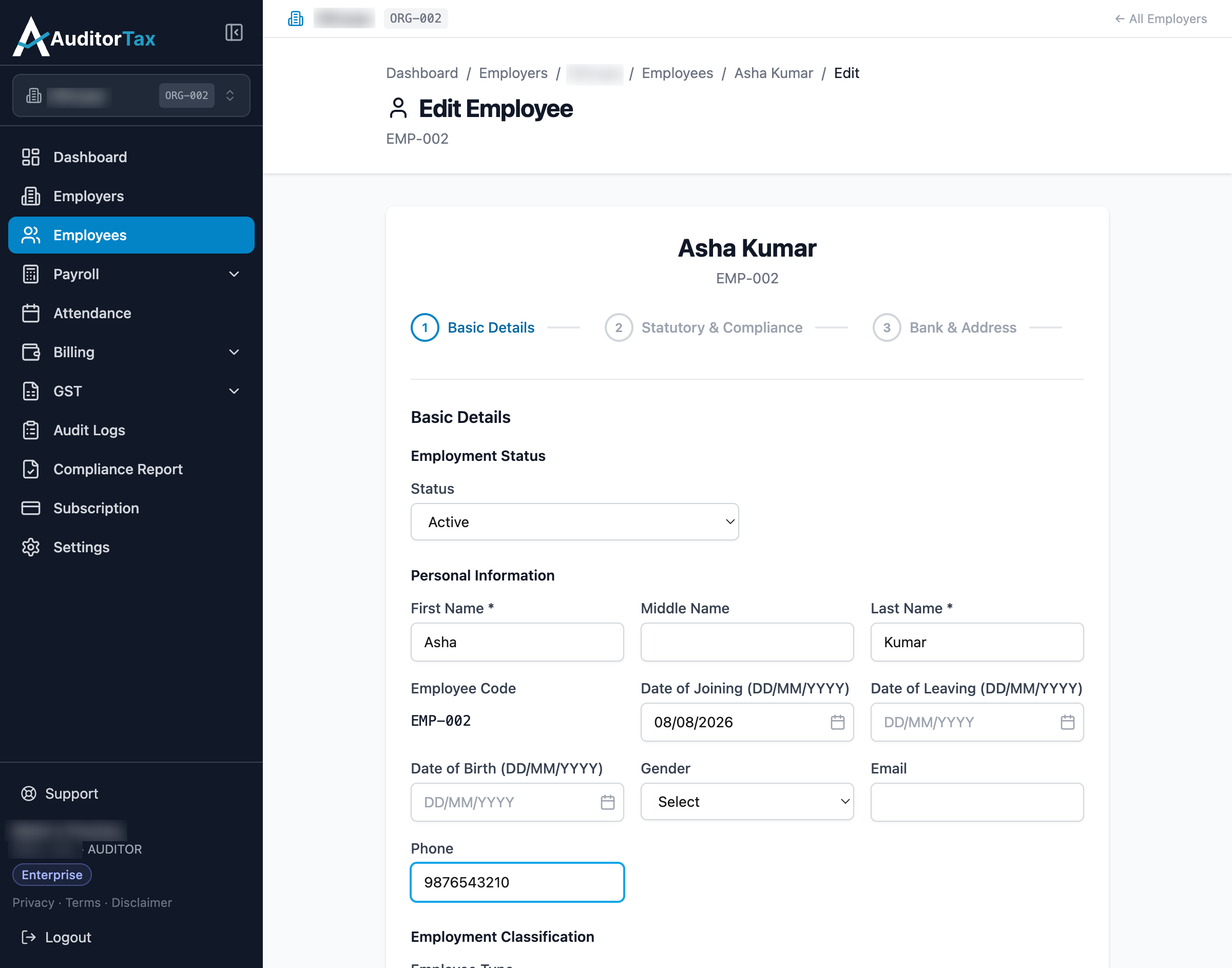Click the Logout icon
Viewport: 1232px width, 968px height.
click(28, 937)
